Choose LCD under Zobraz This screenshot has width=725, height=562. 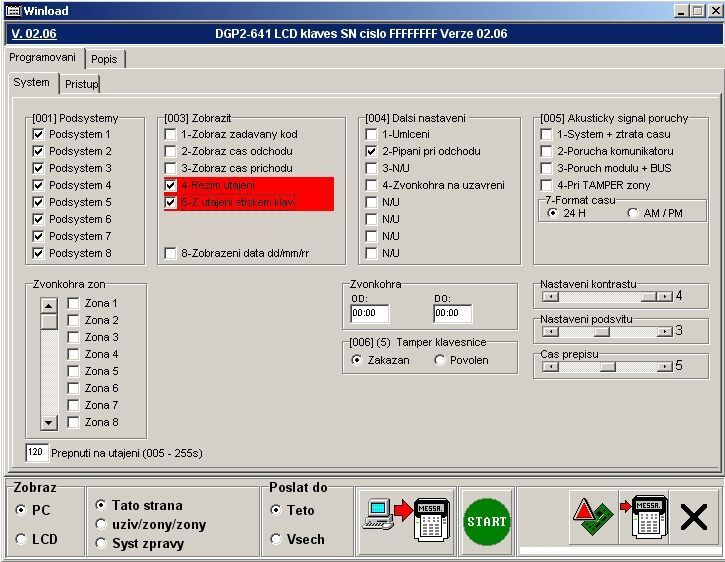pos(21,539)
